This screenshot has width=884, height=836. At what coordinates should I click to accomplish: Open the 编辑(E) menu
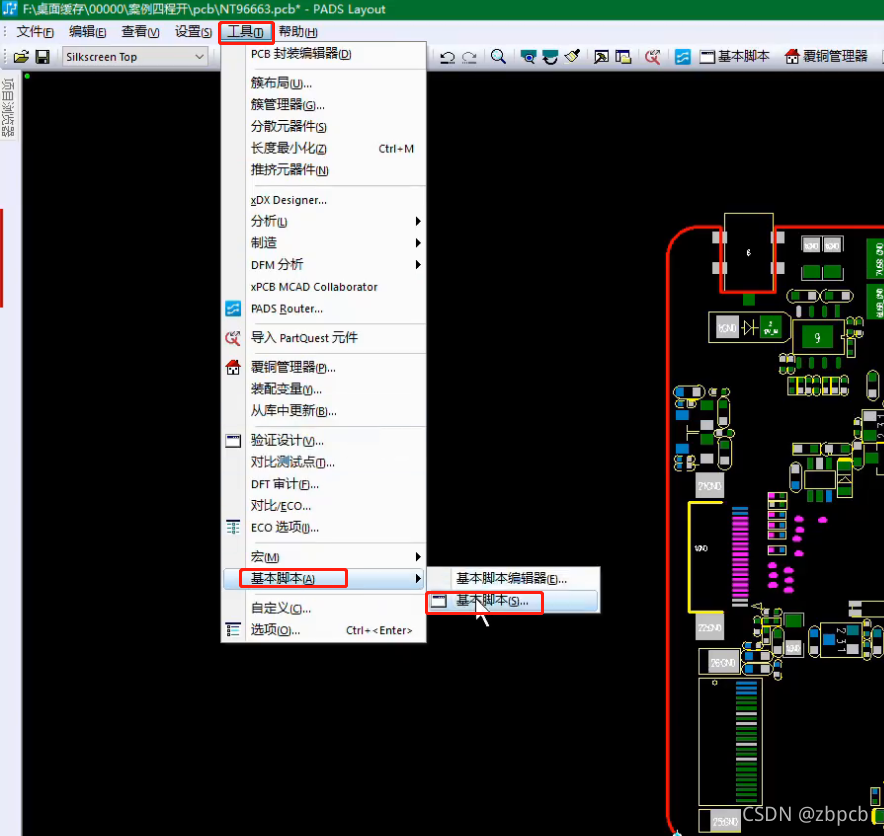(87, 32)
